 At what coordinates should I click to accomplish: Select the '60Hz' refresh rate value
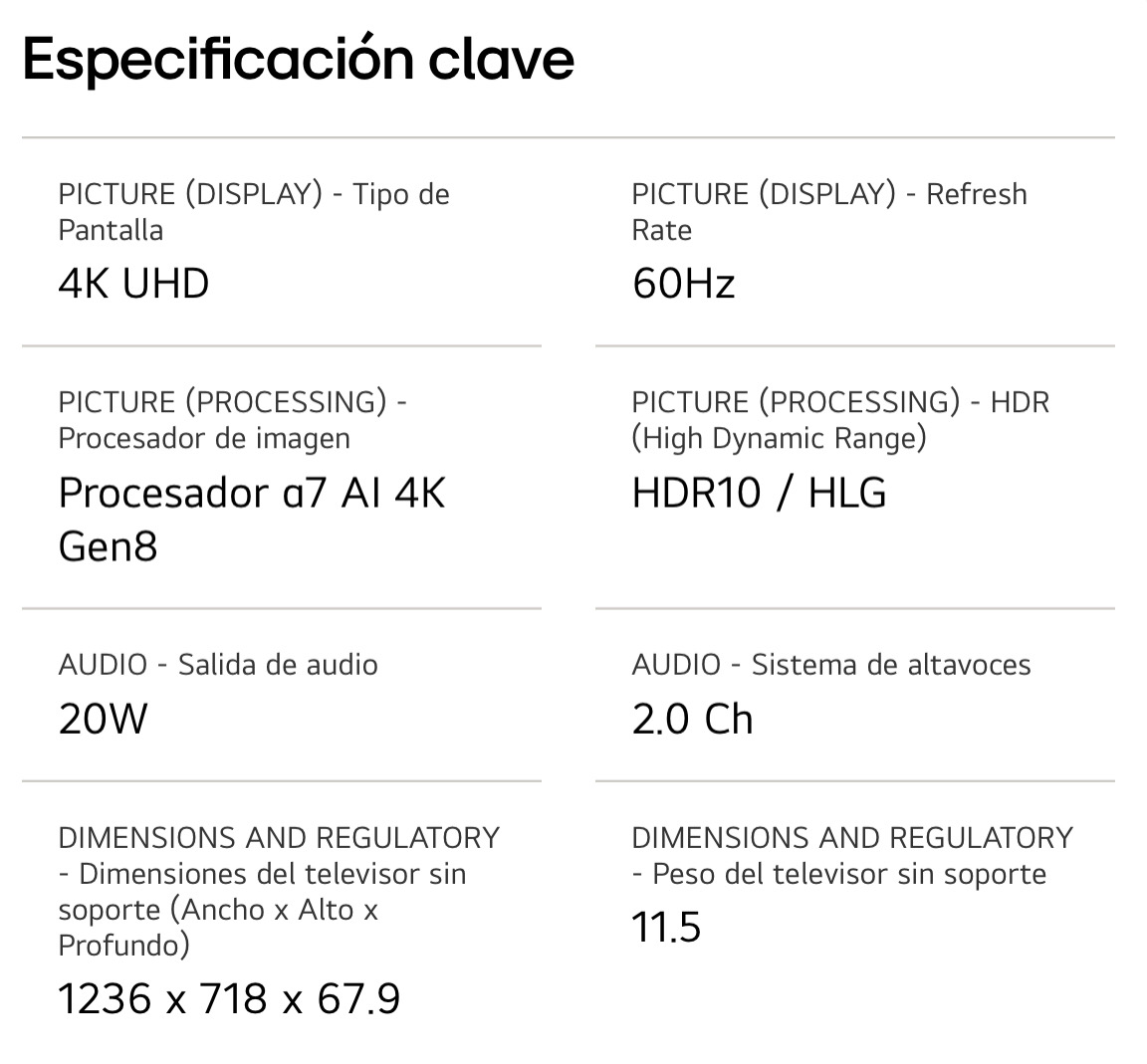[x=683, y=284]
